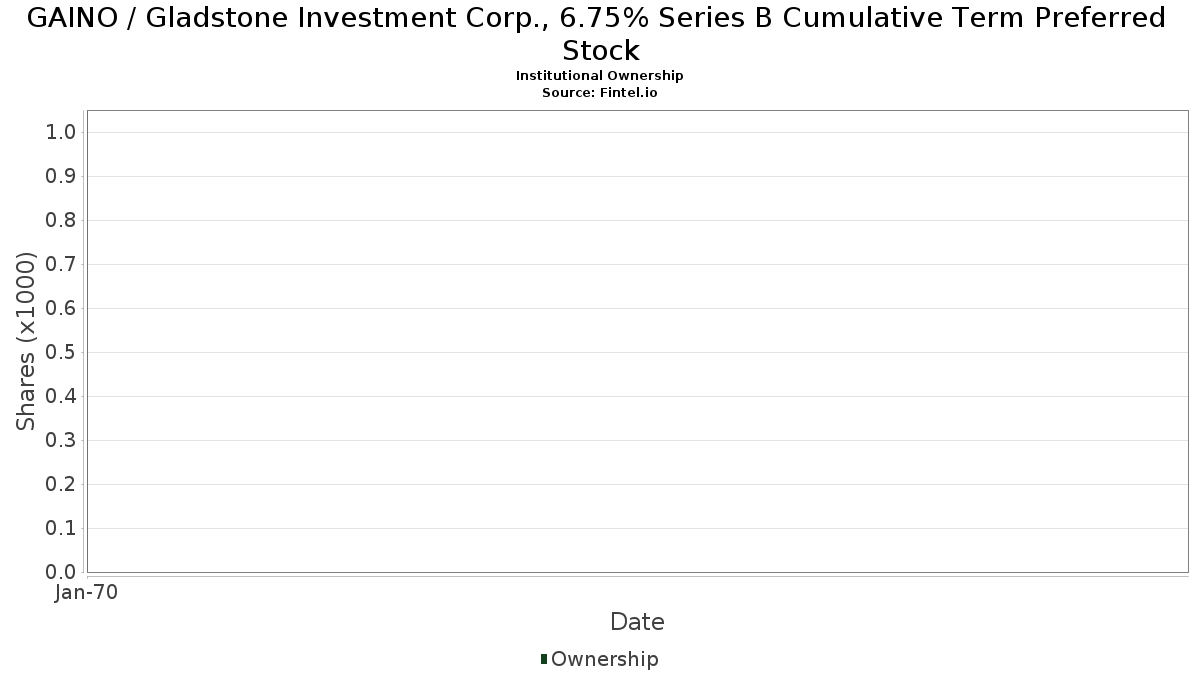Click the Source: Fintel.io text
The image size is (1200, 675).
click(599, 92)
